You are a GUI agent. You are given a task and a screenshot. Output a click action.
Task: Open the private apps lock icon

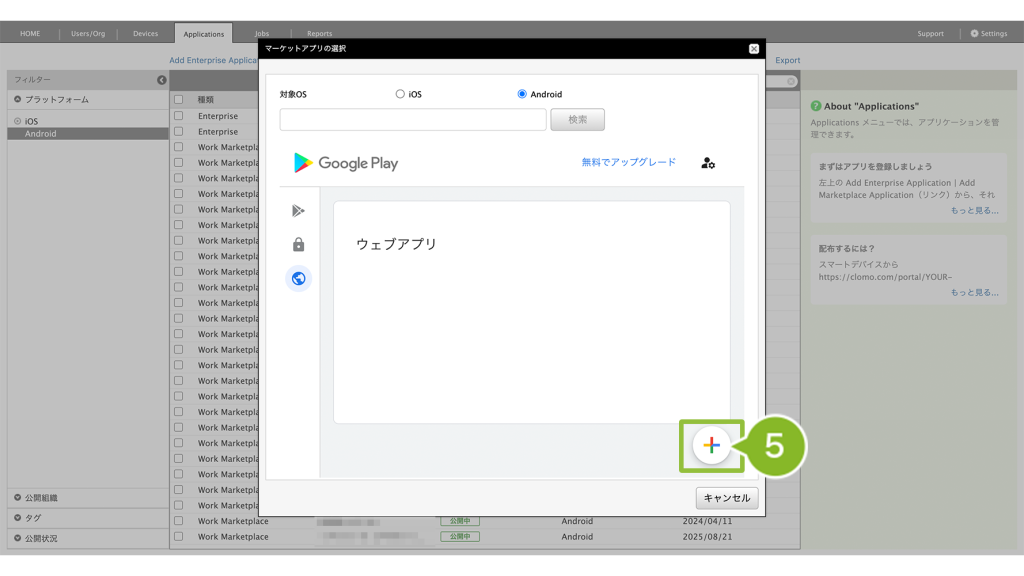coord(298,245)
